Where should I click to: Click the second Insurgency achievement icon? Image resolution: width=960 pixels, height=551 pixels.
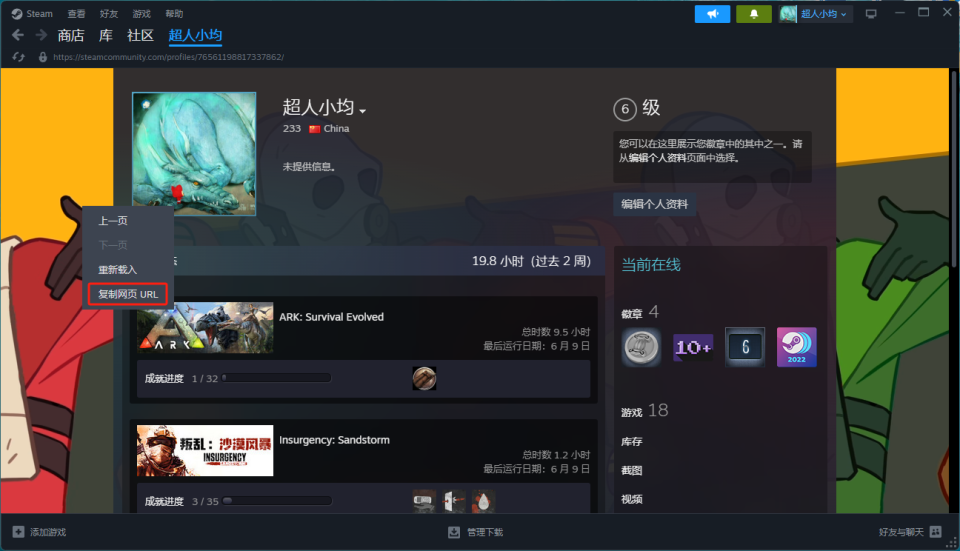454,501
